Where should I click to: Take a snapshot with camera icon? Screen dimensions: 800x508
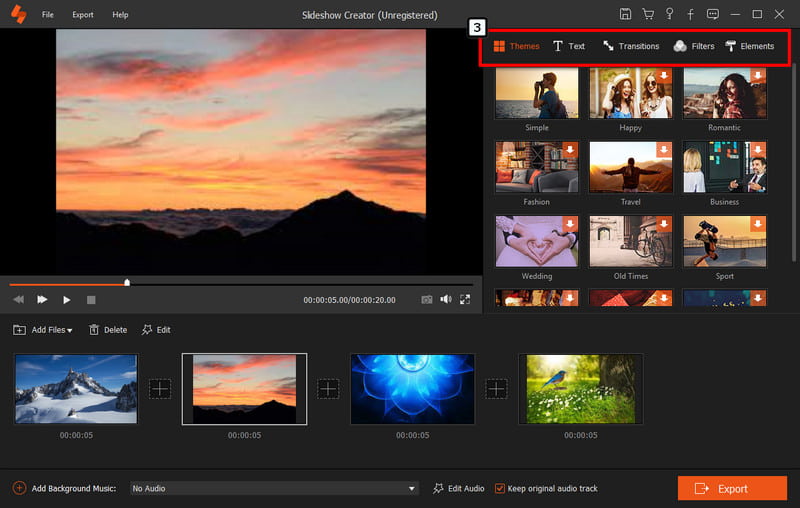pos(427,299)
